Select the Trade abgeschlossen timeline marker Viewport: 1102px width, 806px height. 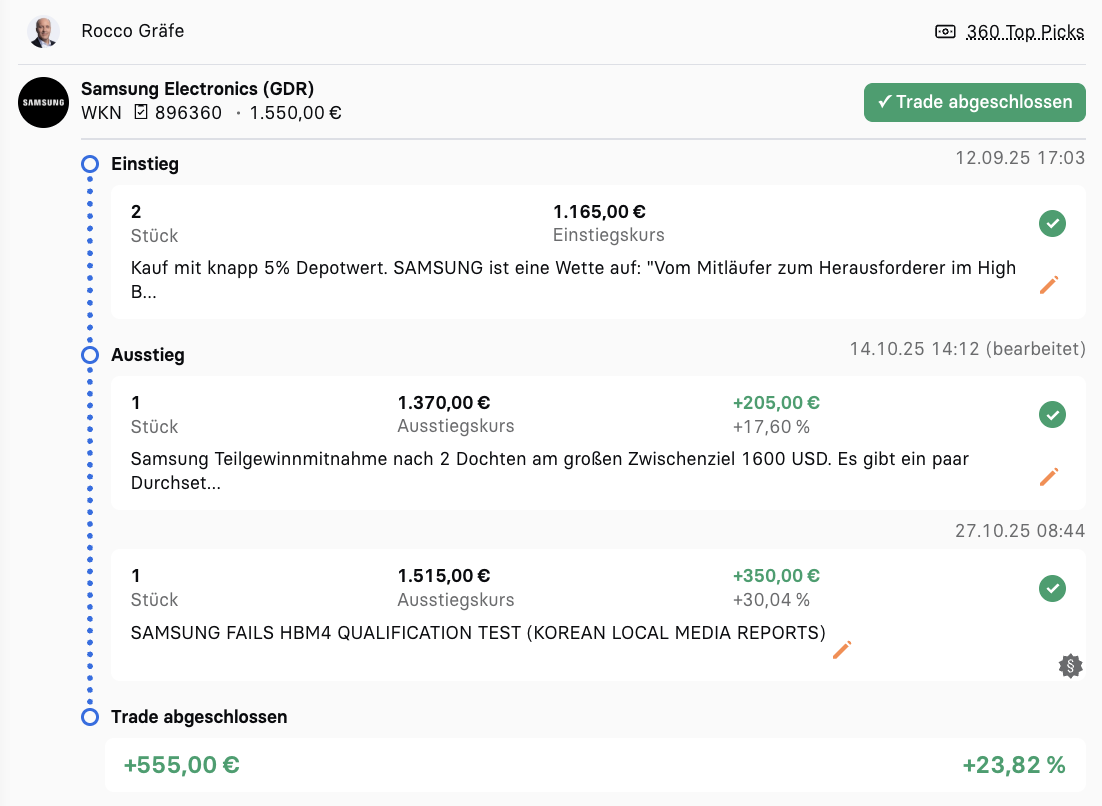(90, 717)
